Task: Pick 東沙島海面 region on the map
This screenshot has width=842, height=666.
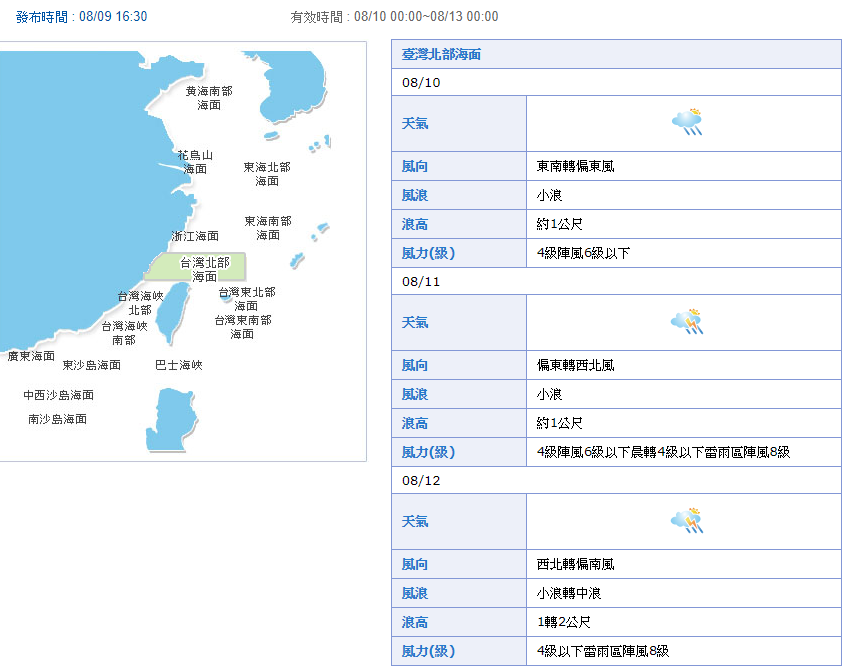Action: (91, 365)
